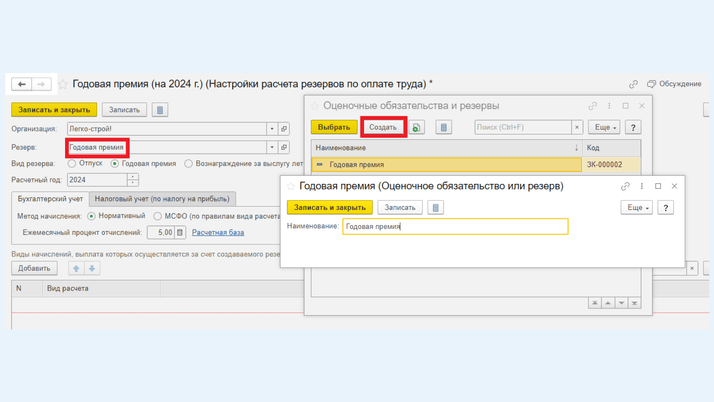Open Еще dropdown in reserves list window
The height and width of the screenshot is (402, 714).
coord(604,127)
